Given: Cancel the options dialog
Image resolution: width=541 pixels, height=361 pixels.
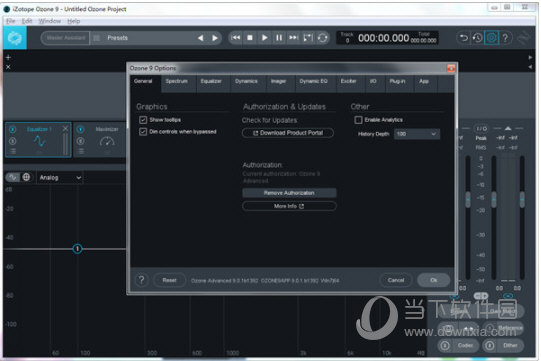Looking at the screenshot, I should [x=396, y=280].
